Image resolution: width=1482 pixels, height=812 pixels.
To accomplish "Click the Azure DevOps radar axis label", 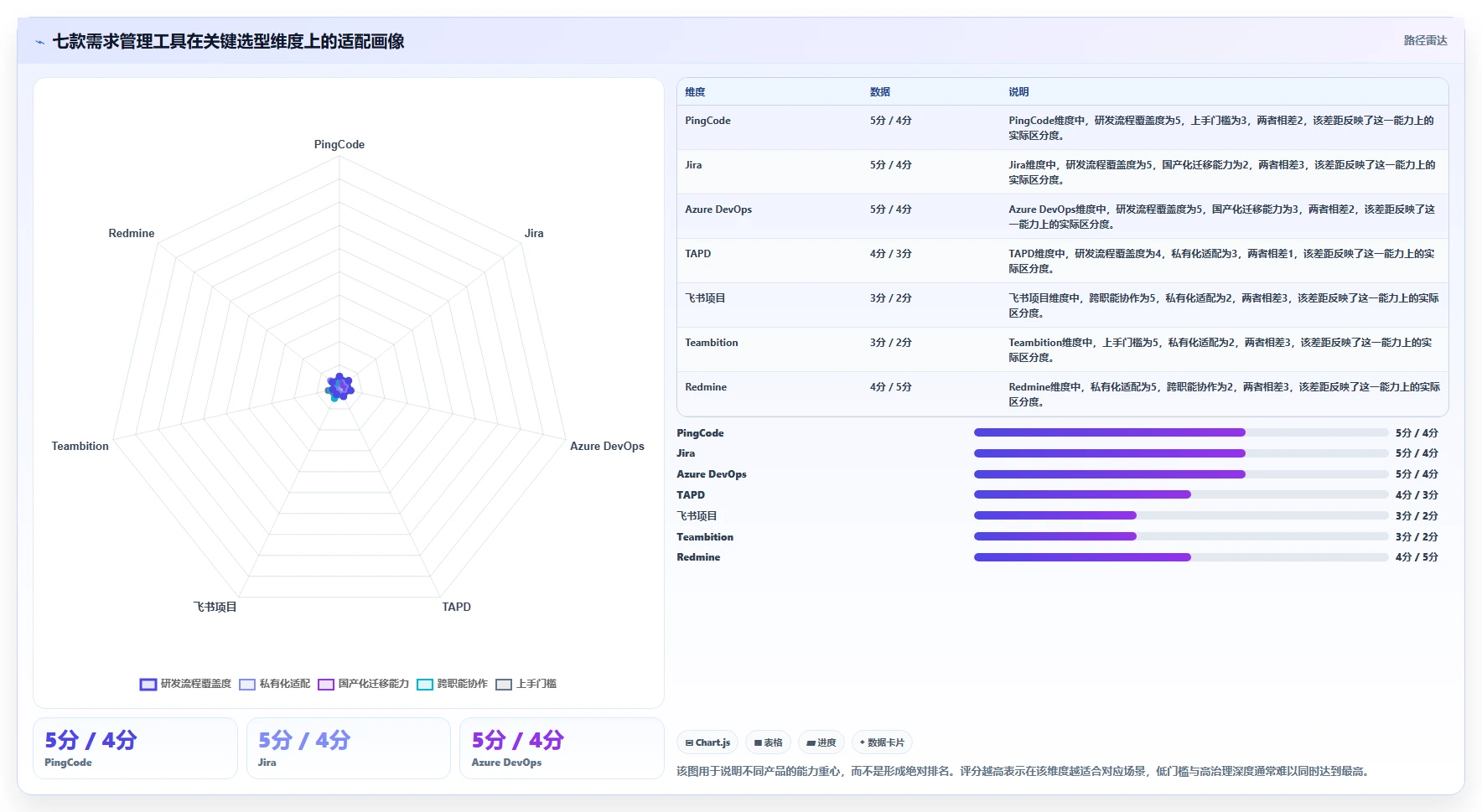I will pyautogui.click(x=607, y=446).
